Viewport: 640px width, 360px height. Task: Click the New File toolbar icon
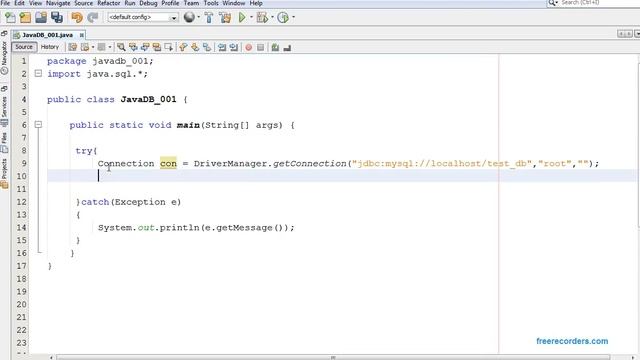(10, 17)
